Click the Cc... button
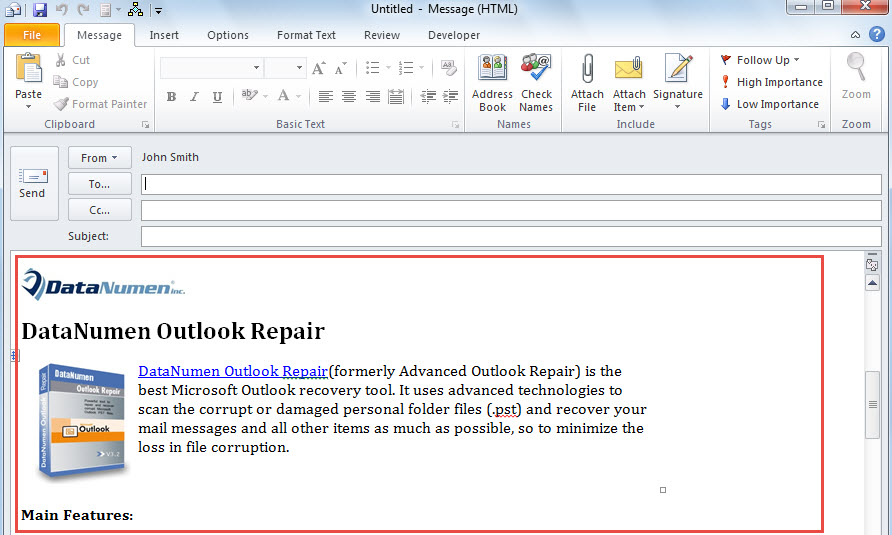The width and height of the screenshot is (892, 535). pyautogui.click(x=100, y=209)
